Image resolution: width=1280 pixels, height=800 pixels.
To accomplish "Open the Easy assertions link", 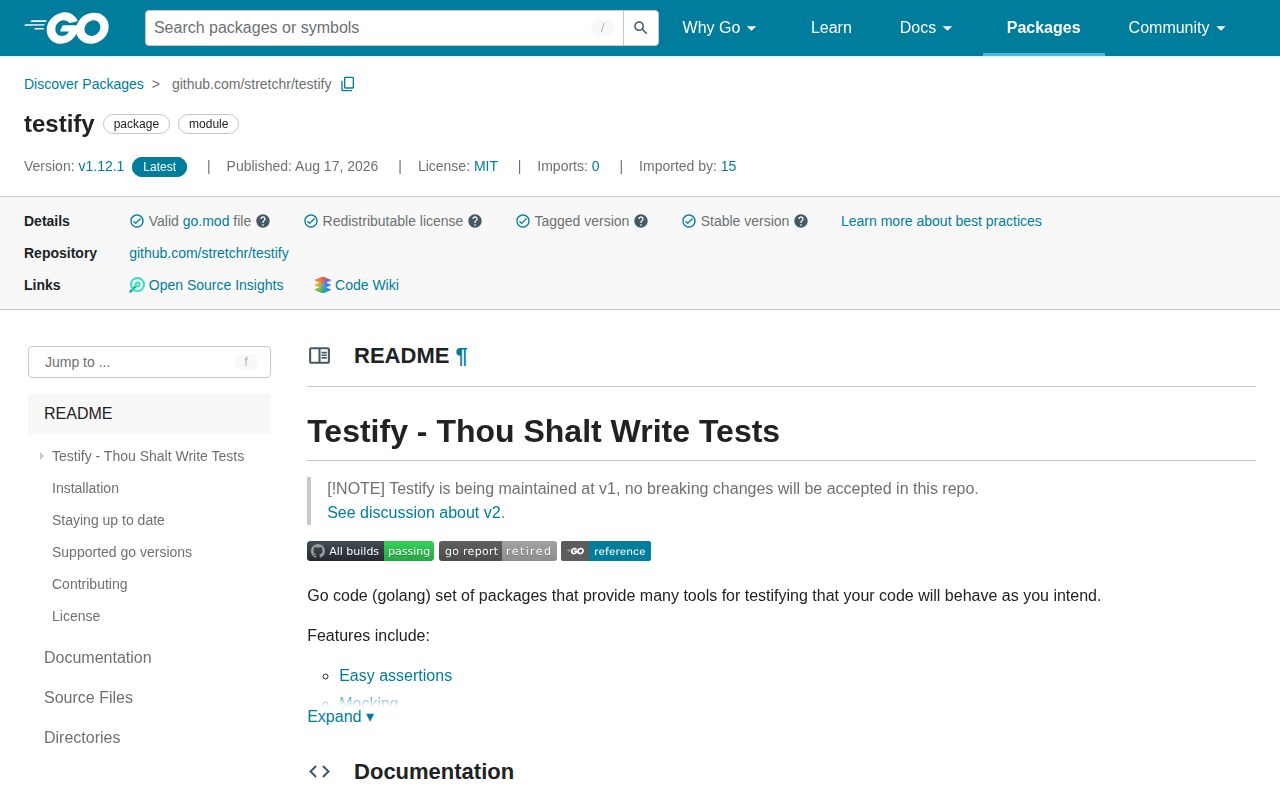I will coord(395,676).
